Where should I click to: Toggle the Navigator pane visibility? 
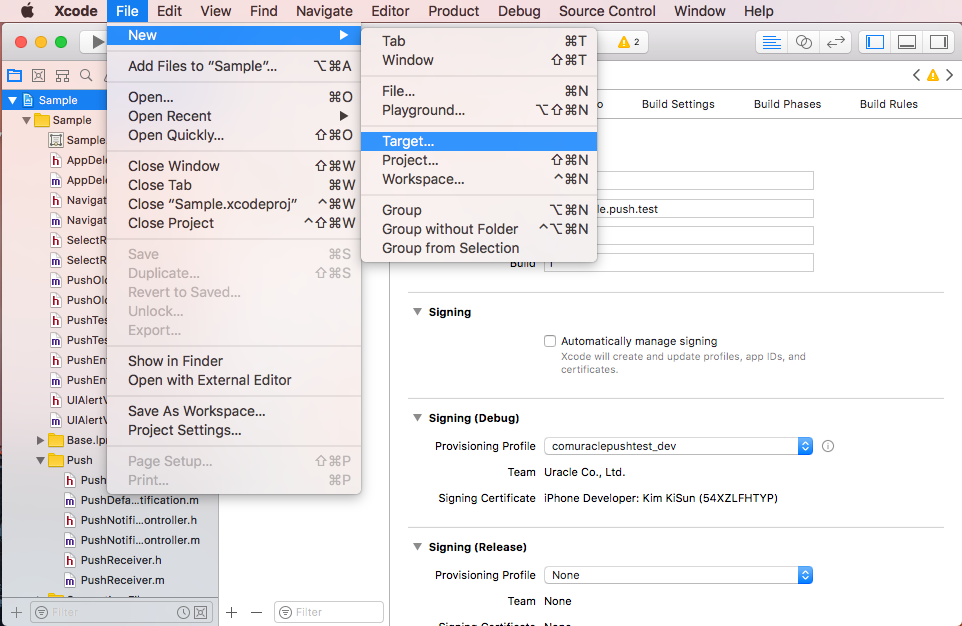click(875, 42)
